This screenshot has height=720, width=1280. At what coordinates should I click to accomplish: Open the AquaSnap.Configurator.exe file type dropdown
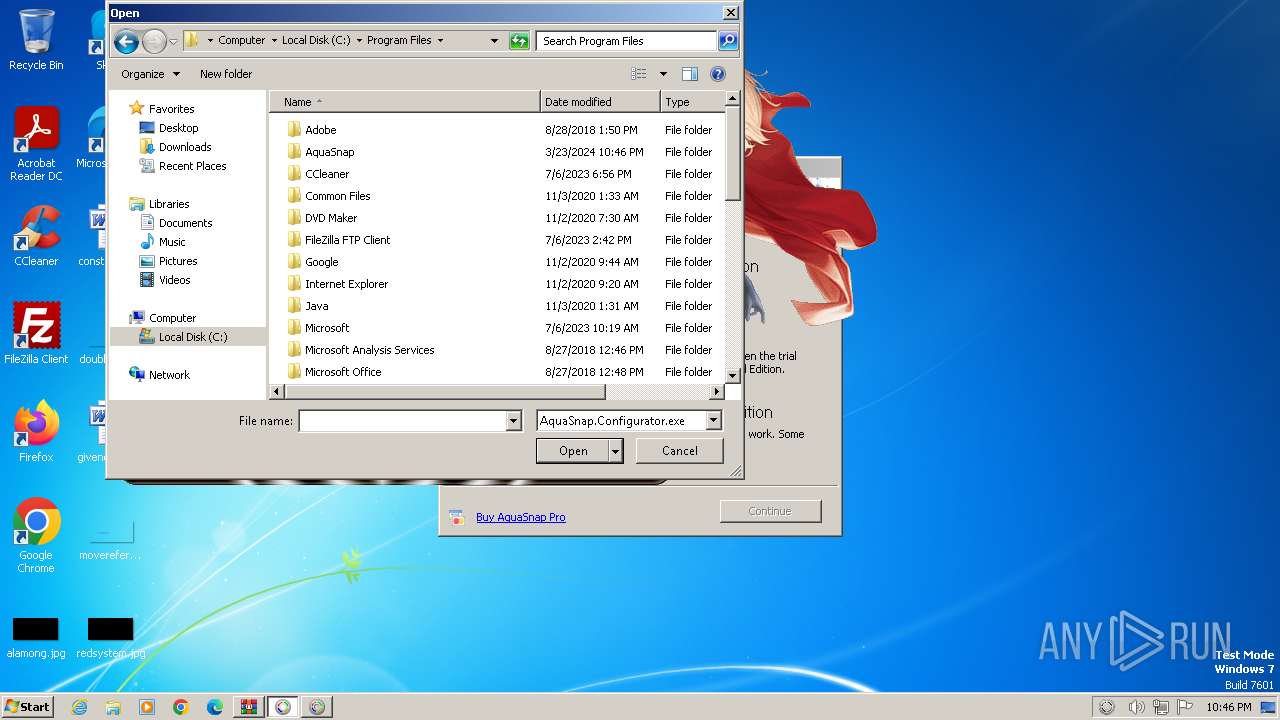tap(713, 421)
